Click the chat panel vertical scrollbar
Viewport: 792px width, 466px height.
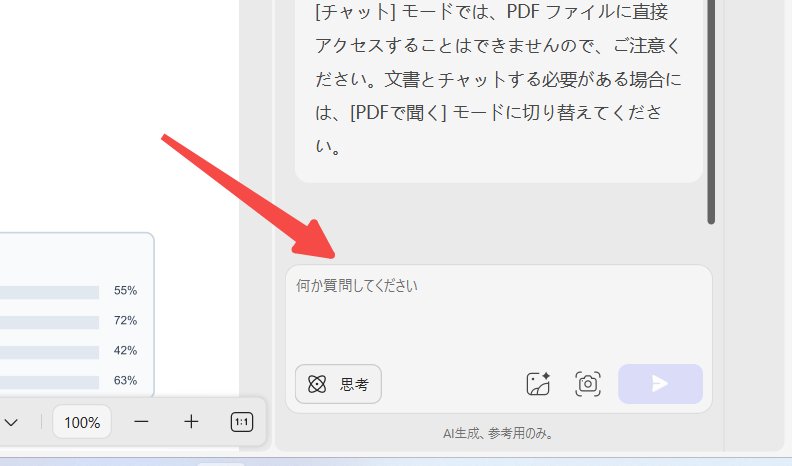pos(711,112)
